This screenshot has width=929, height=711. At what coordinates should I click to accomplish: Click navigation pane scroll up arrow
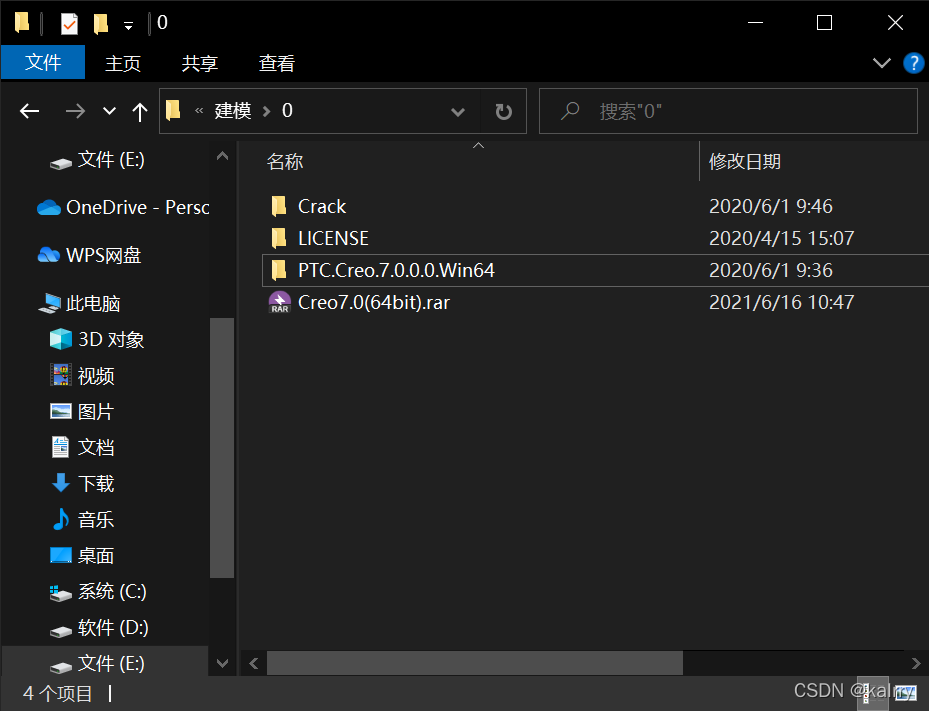coord(222,156)
